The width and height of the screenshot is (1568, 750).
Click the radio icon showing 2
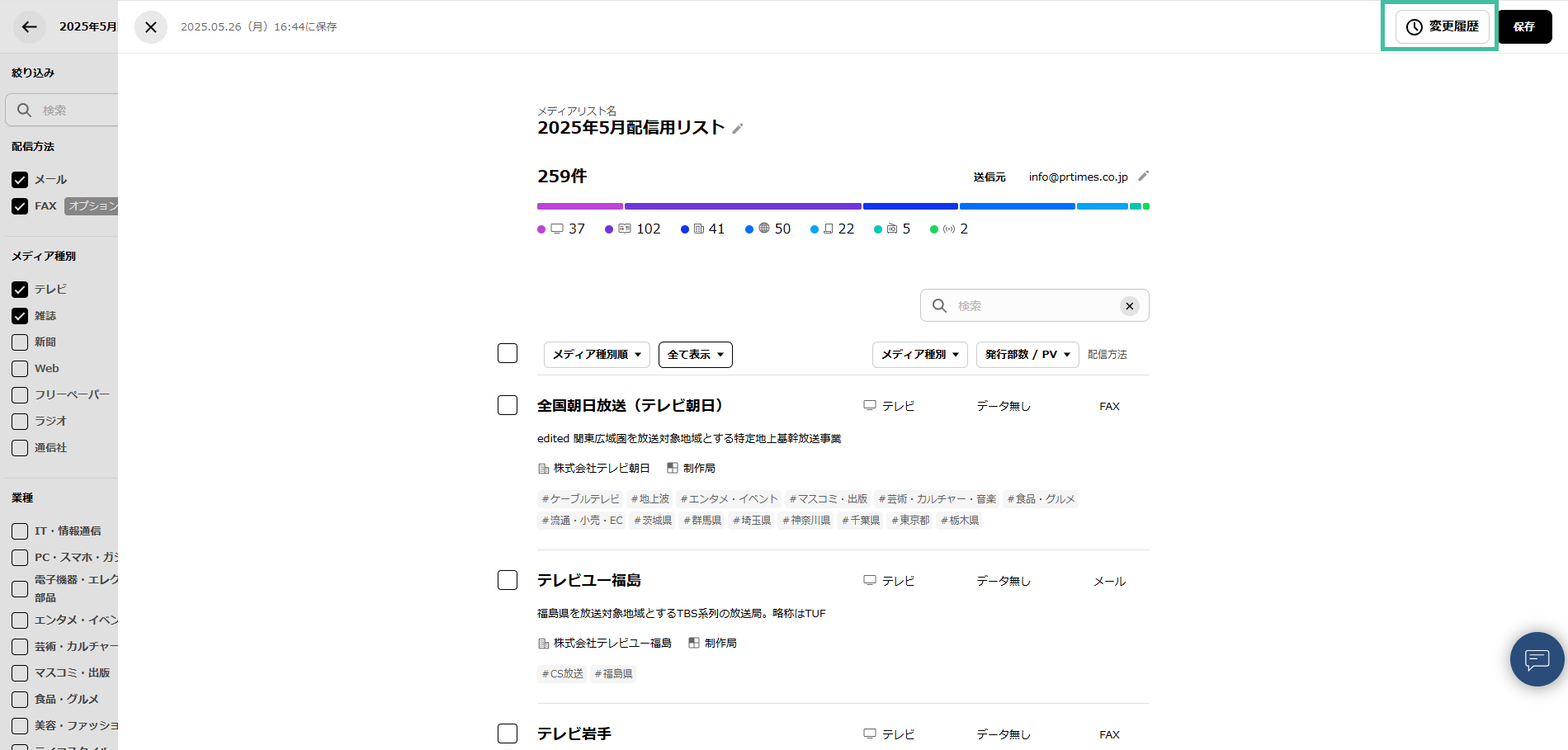(x=949, y=229)
